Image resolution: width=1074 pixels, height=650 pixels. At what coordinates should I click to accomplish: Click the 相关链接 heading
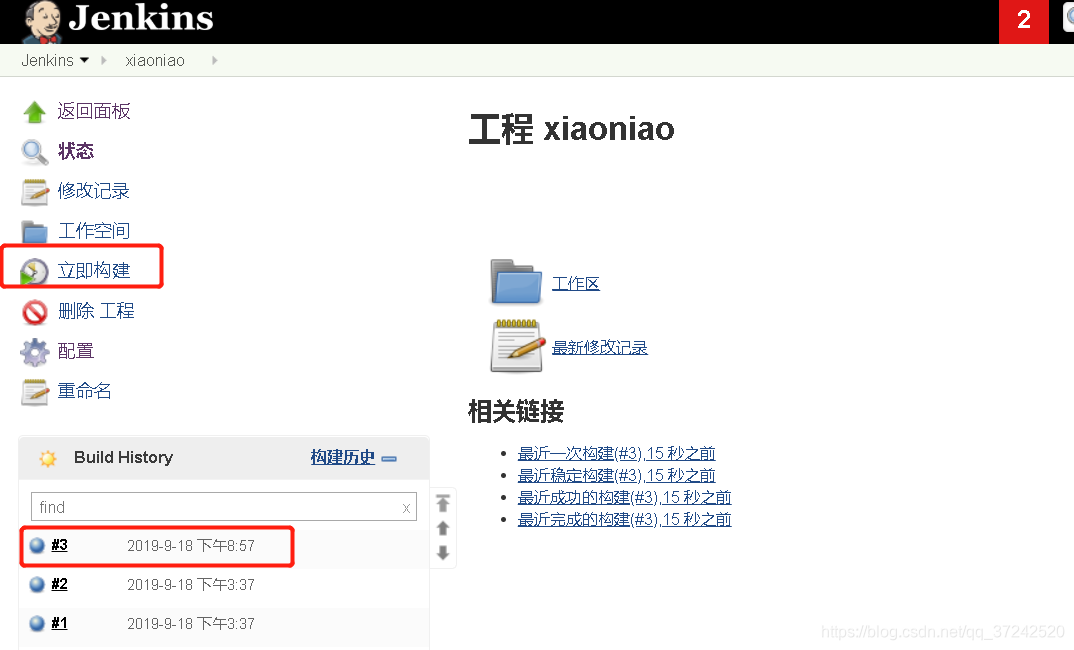coord(516,411)
